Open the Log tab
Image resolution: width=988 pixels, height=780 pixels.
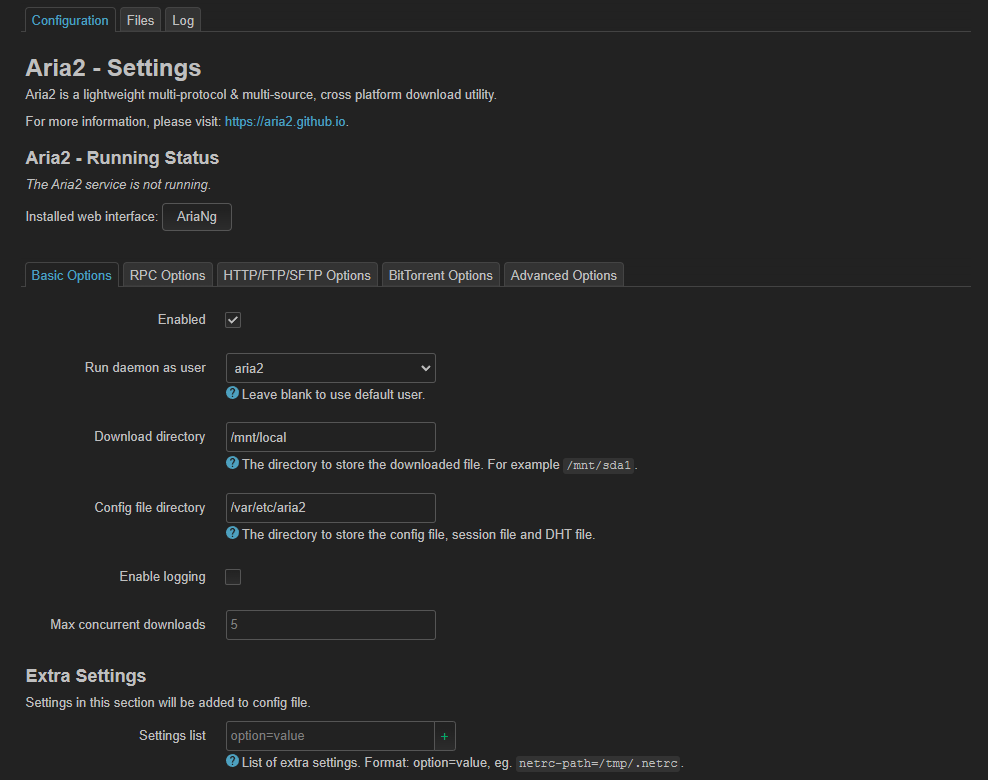pos(183,20)
